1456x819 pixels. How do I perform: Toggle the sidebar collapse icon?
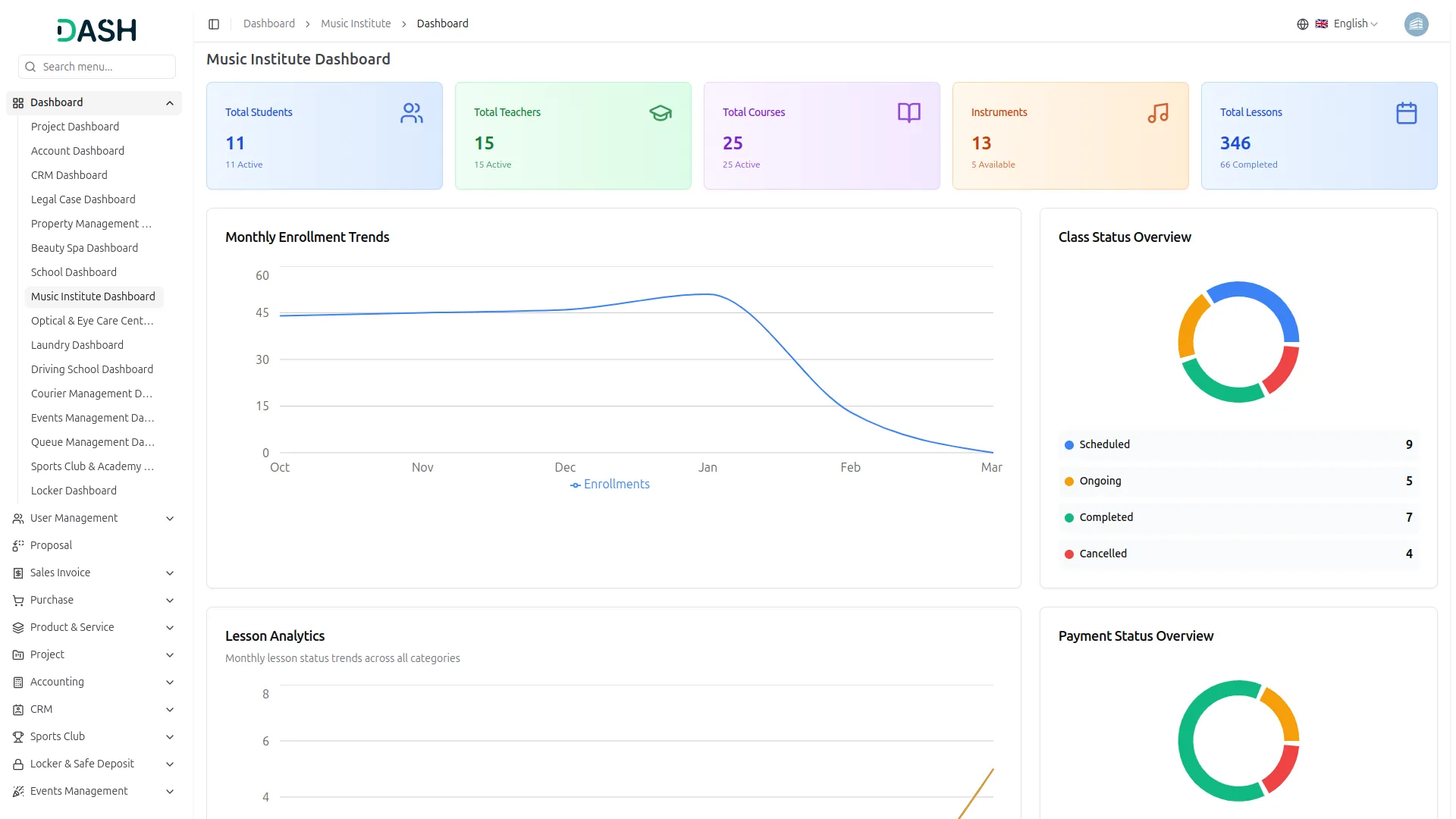tap(214, 24)
